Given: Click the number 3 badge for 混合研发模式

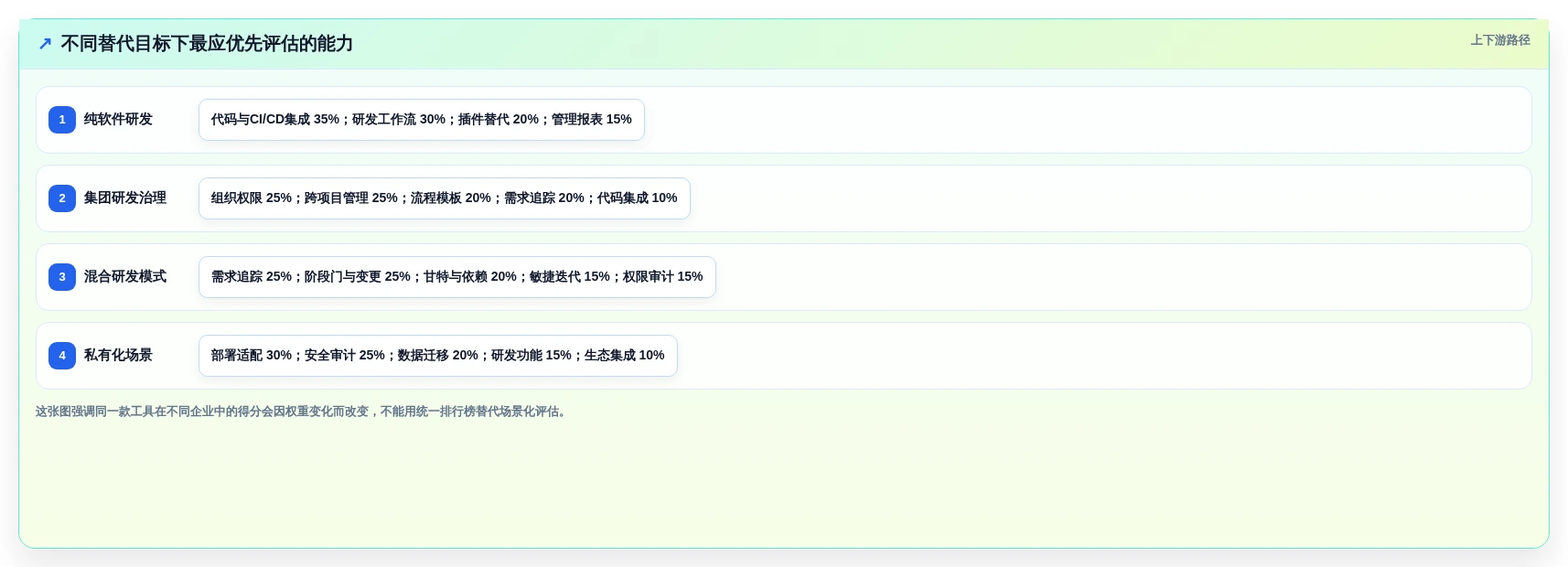Looking at the screenshot, I should 62,277.
